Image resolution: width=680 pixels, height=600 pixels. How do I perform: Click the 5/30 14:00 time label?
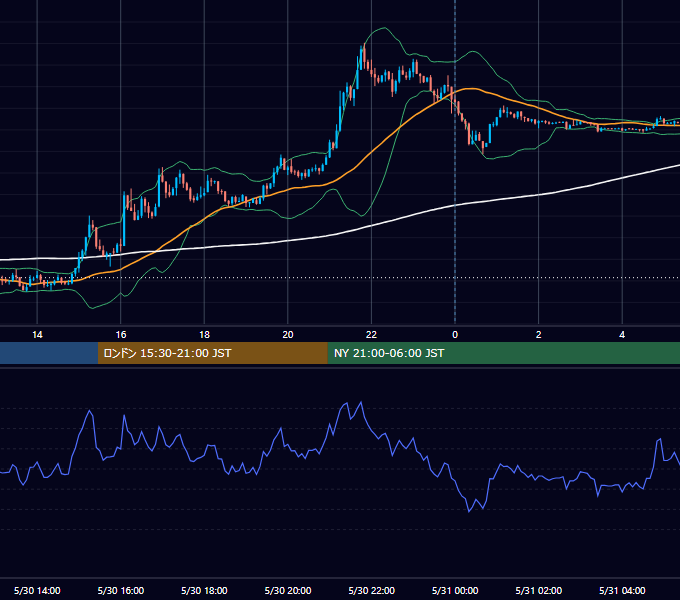(37, 590)
